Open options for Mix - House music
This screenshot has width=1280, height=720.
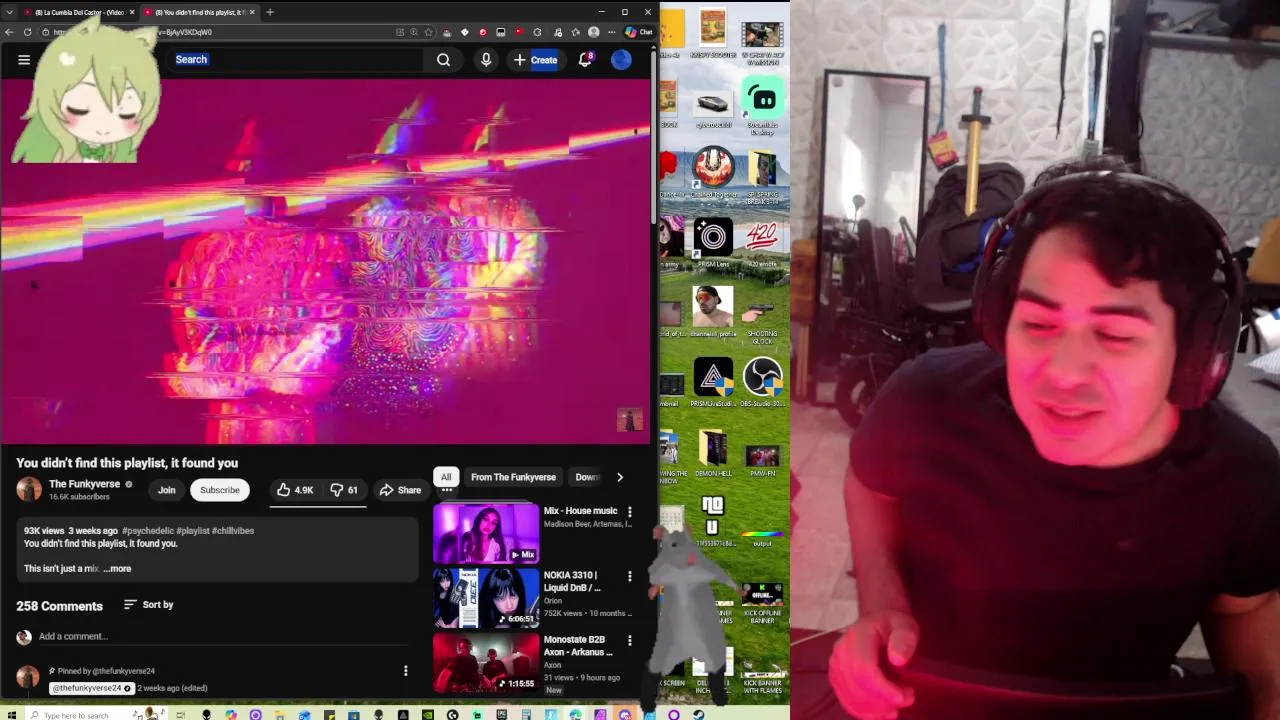tap(629, 512)
